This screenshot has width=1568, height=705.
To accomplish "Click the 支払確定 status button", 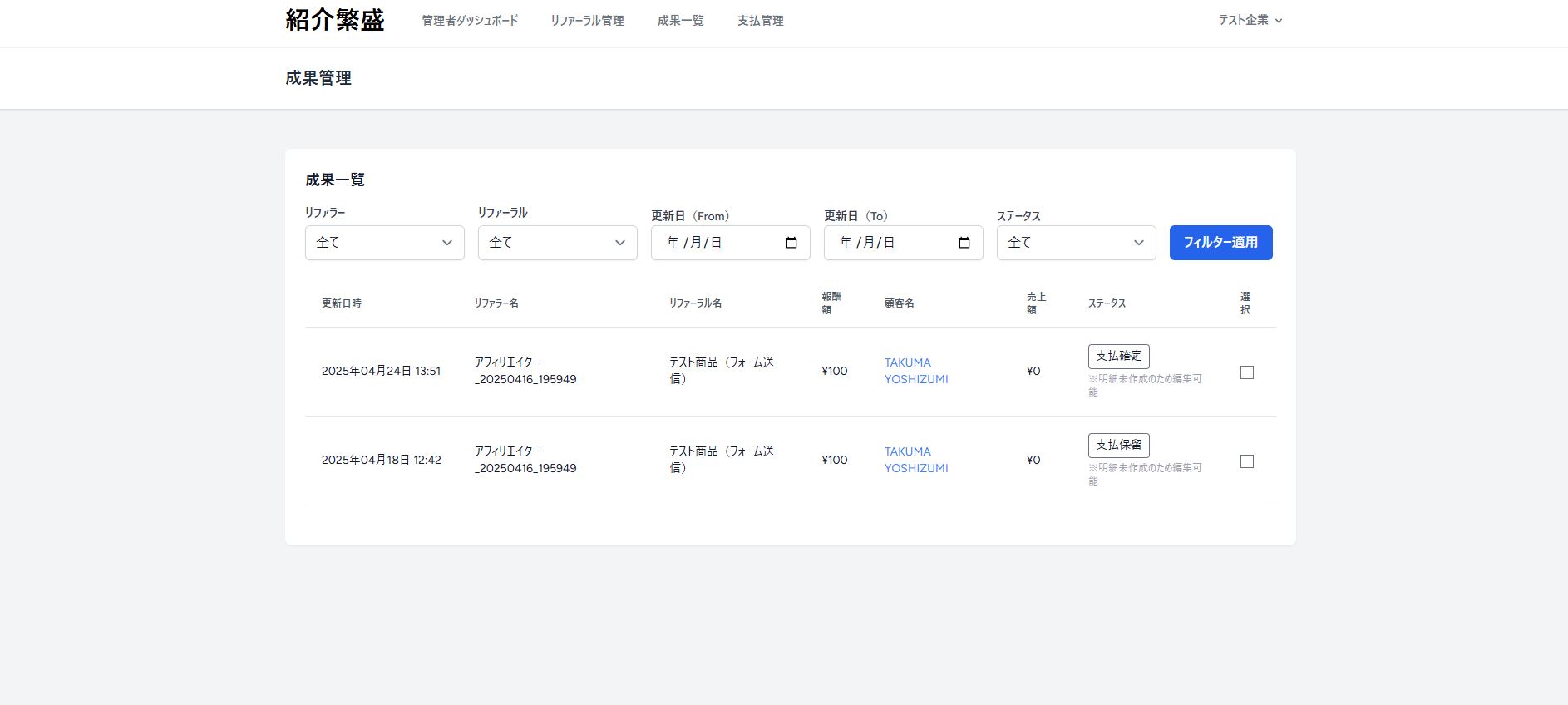I will click(x=1119, y=356).
